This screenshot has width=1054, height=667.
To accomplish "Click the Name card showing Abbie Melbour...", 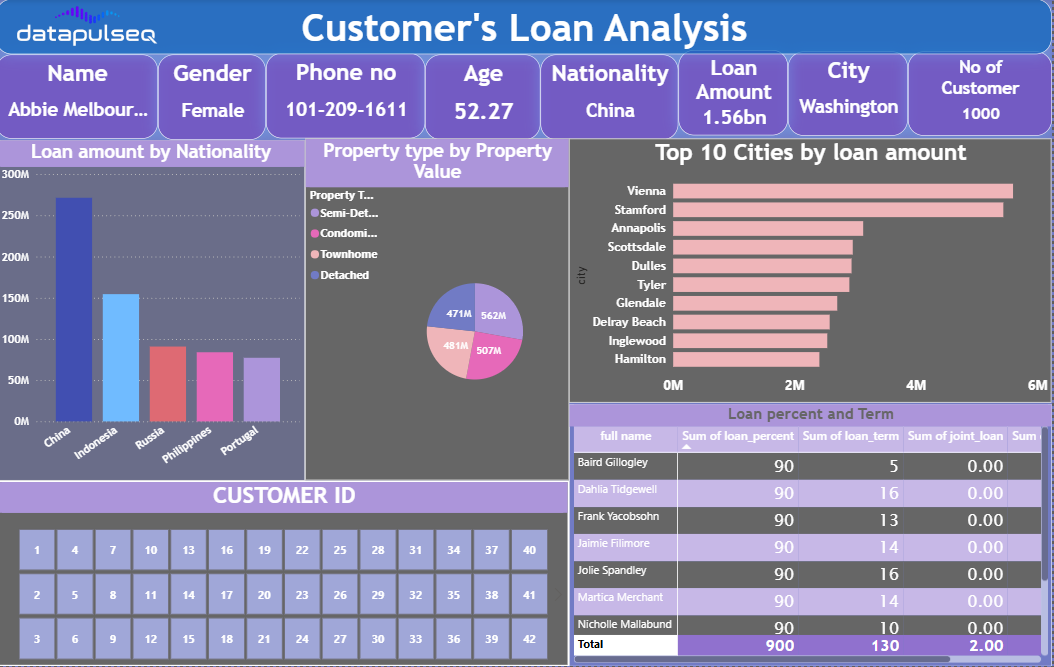I will [x=78, y=96].
